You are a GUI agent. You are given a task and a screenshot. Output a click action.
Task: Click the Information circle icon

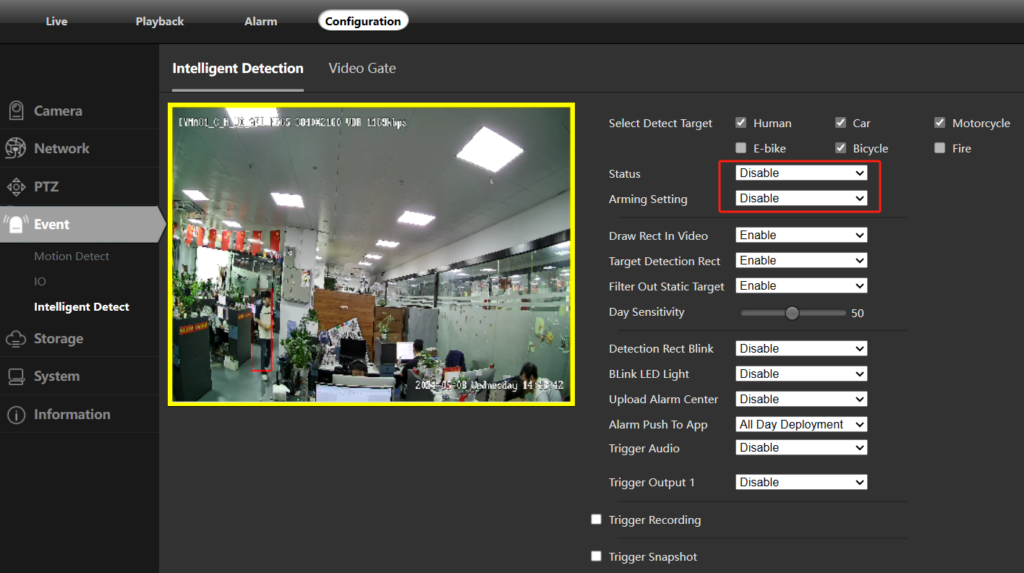click(x=16, y=415)
